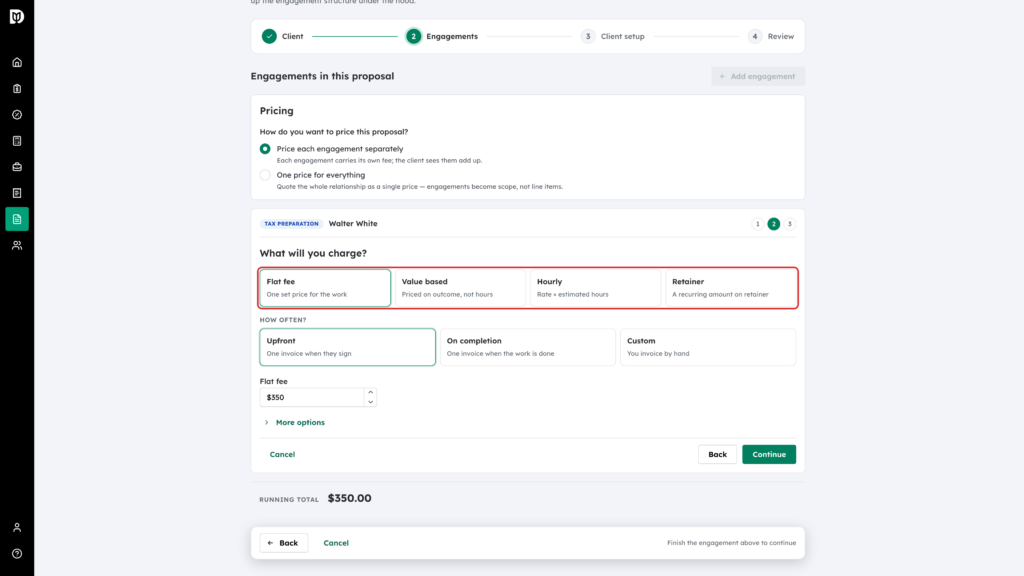
Task: Click Back next to Continue
Action: [717, 455]
